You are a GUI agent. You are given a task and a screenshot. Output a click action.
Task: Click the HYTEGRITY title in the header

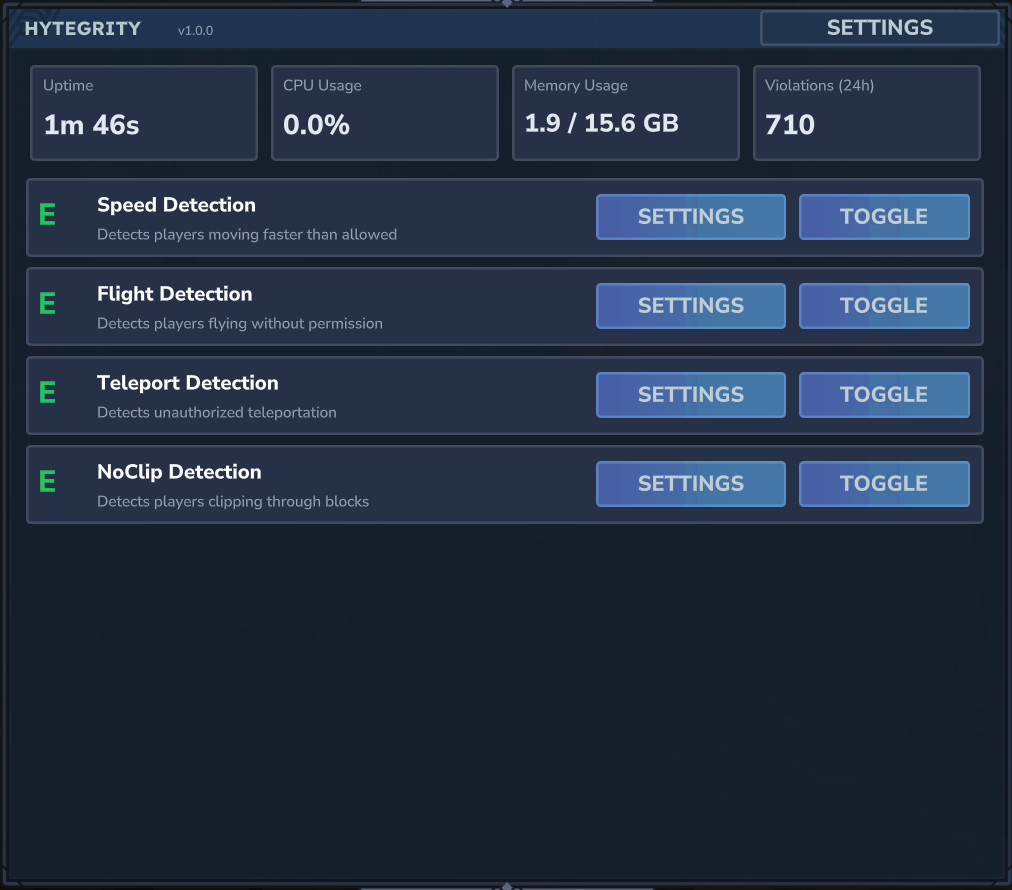tap(83, 29)
